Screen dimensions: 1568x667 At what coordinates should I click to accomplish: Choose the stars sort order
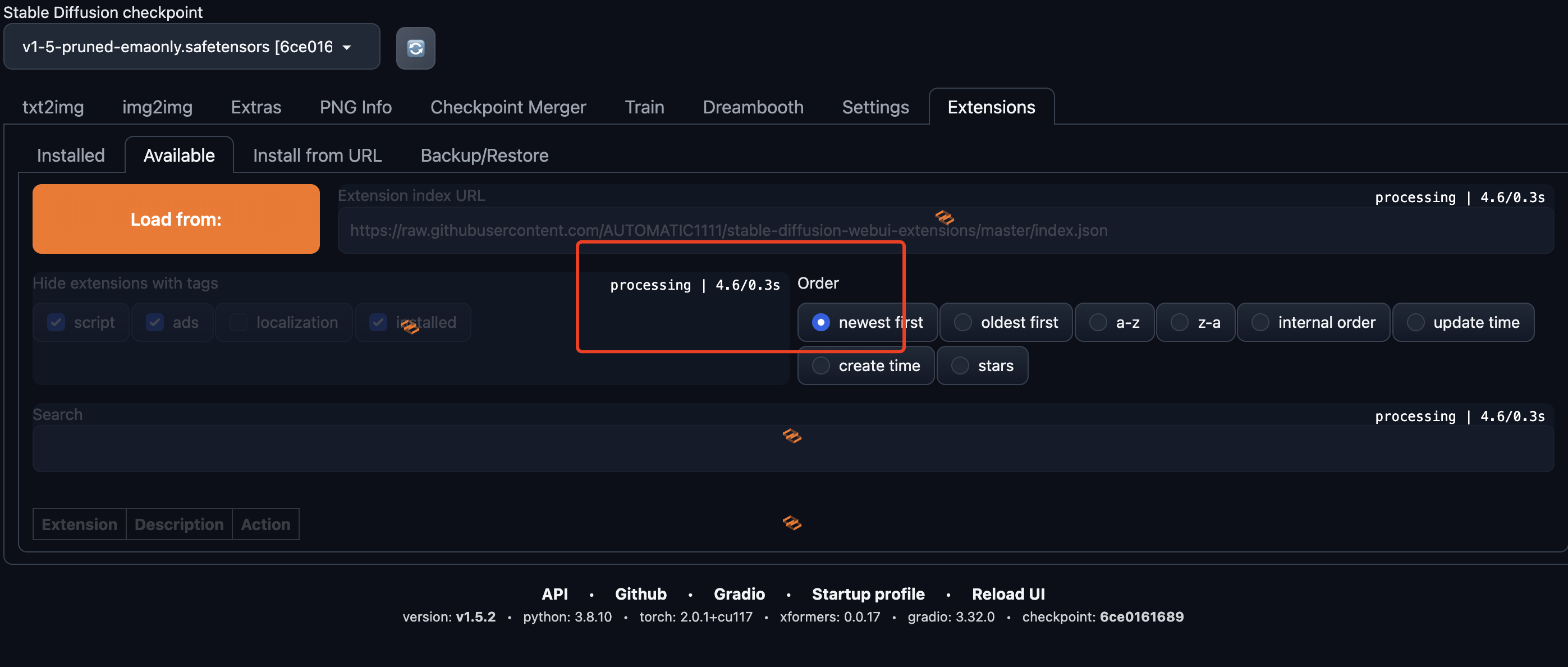point(982,366)
